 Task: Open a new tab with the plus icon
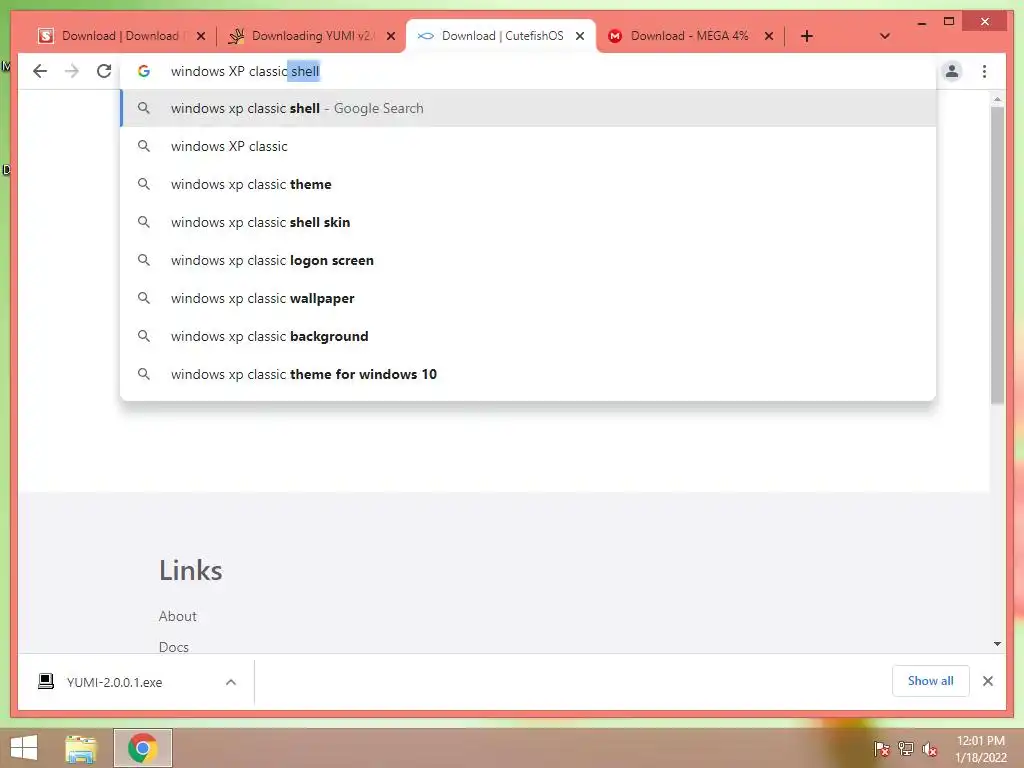click(x=807, y=36)
